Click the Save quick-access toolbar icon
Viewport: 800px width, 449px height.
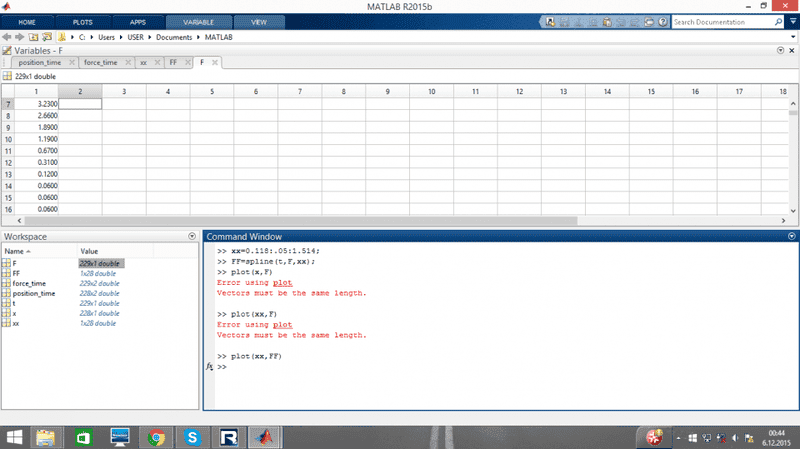(564, 22)
